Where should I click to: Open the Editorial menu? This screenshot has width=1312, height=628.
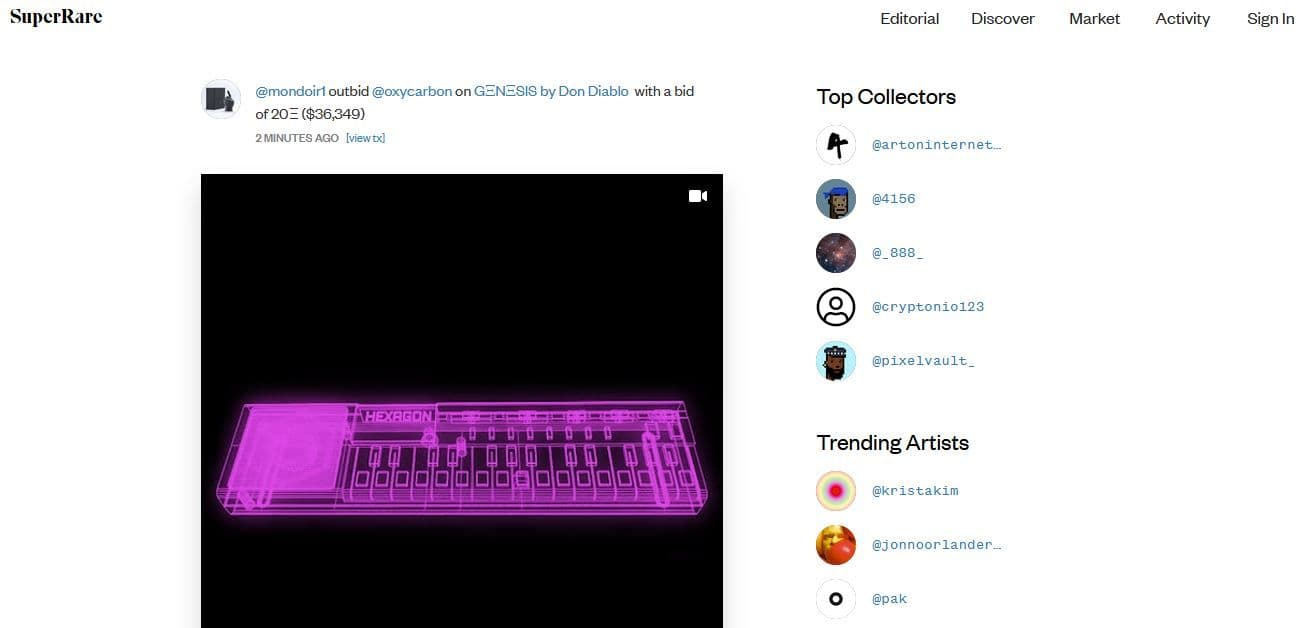tap(909, 19)
